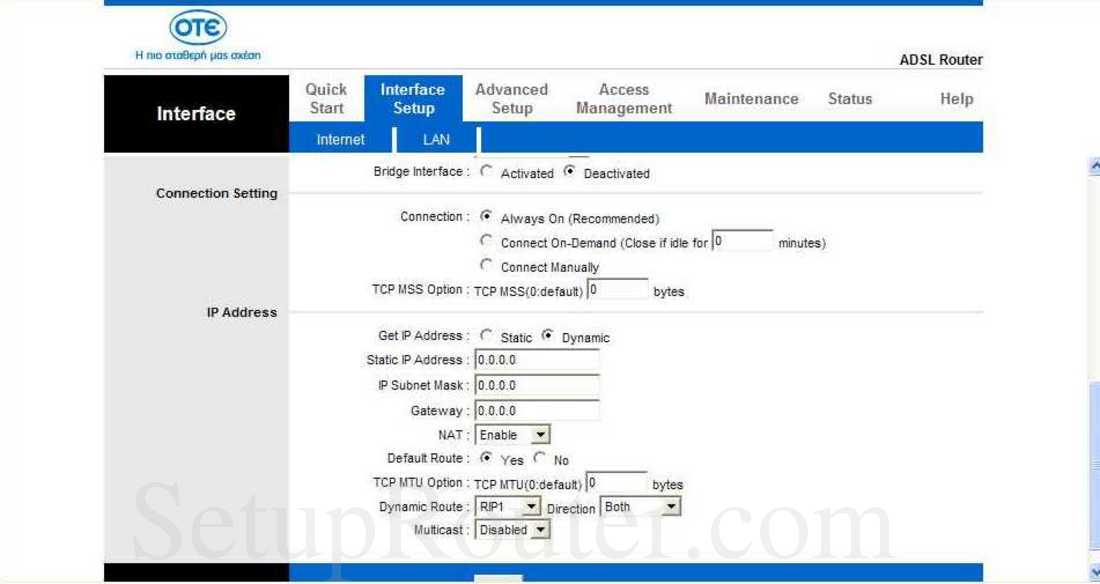Open the Access Management tab
Screen dimensions: 1100x584
click(x=624, y=99)
